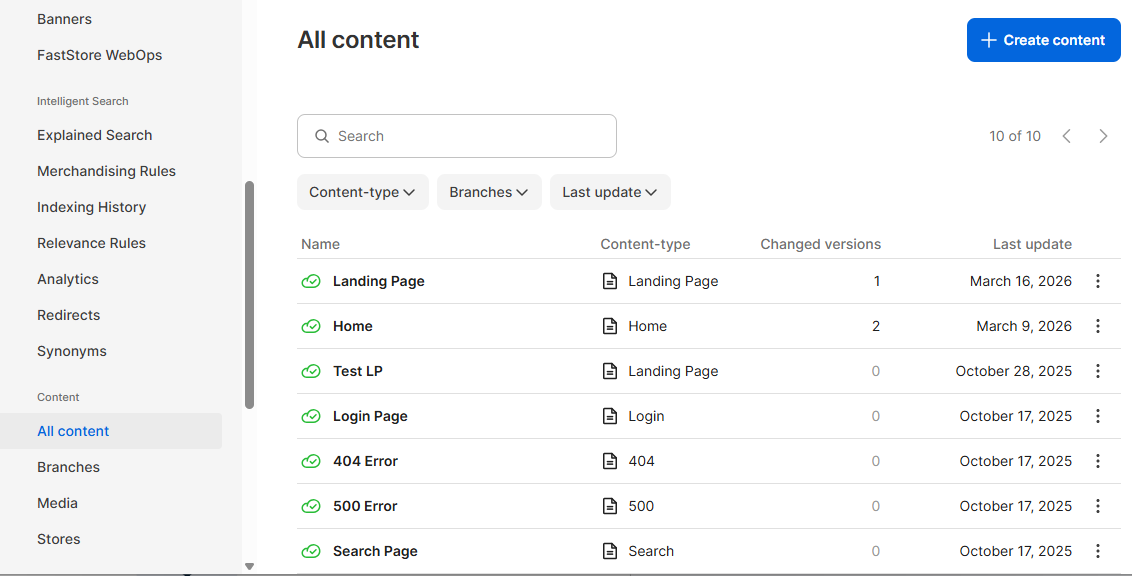Image resolution: width=1132 pixels, height=576 pixels.
Task: Select Synonyms in the sidebar menu
Action: (71, 352)
